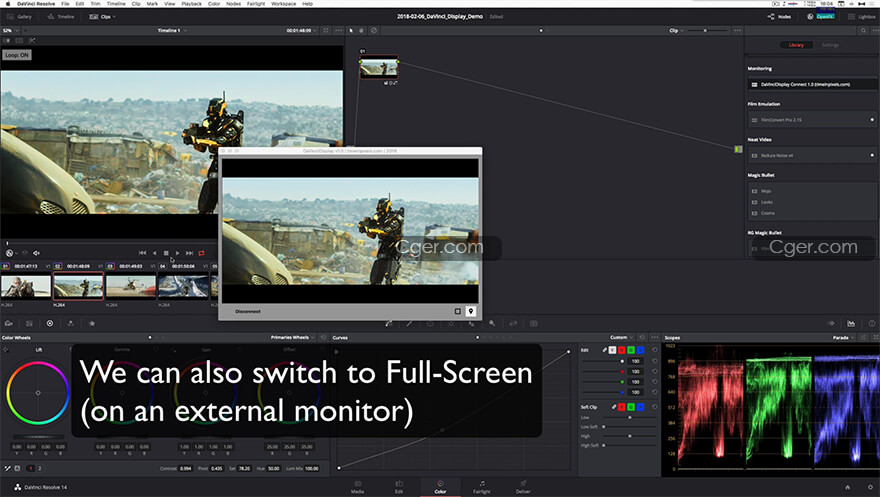The image size is (880, 497).
Task: Click Disconnect in the DaVinciDisplay window
Action: [x=248, y=311]
